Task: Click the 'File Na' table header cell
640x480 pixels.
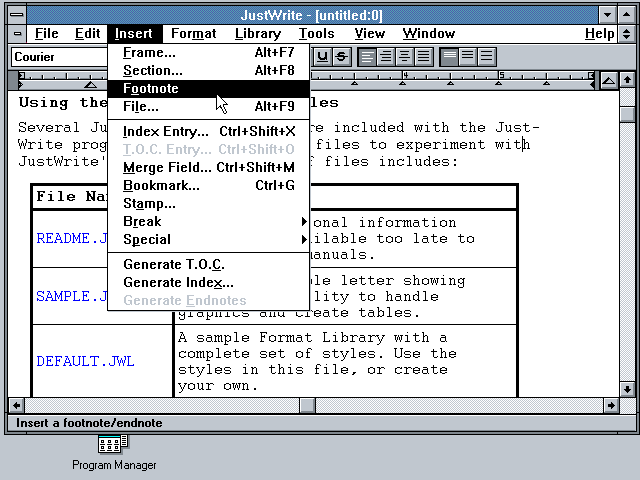Action: (71, 196)
